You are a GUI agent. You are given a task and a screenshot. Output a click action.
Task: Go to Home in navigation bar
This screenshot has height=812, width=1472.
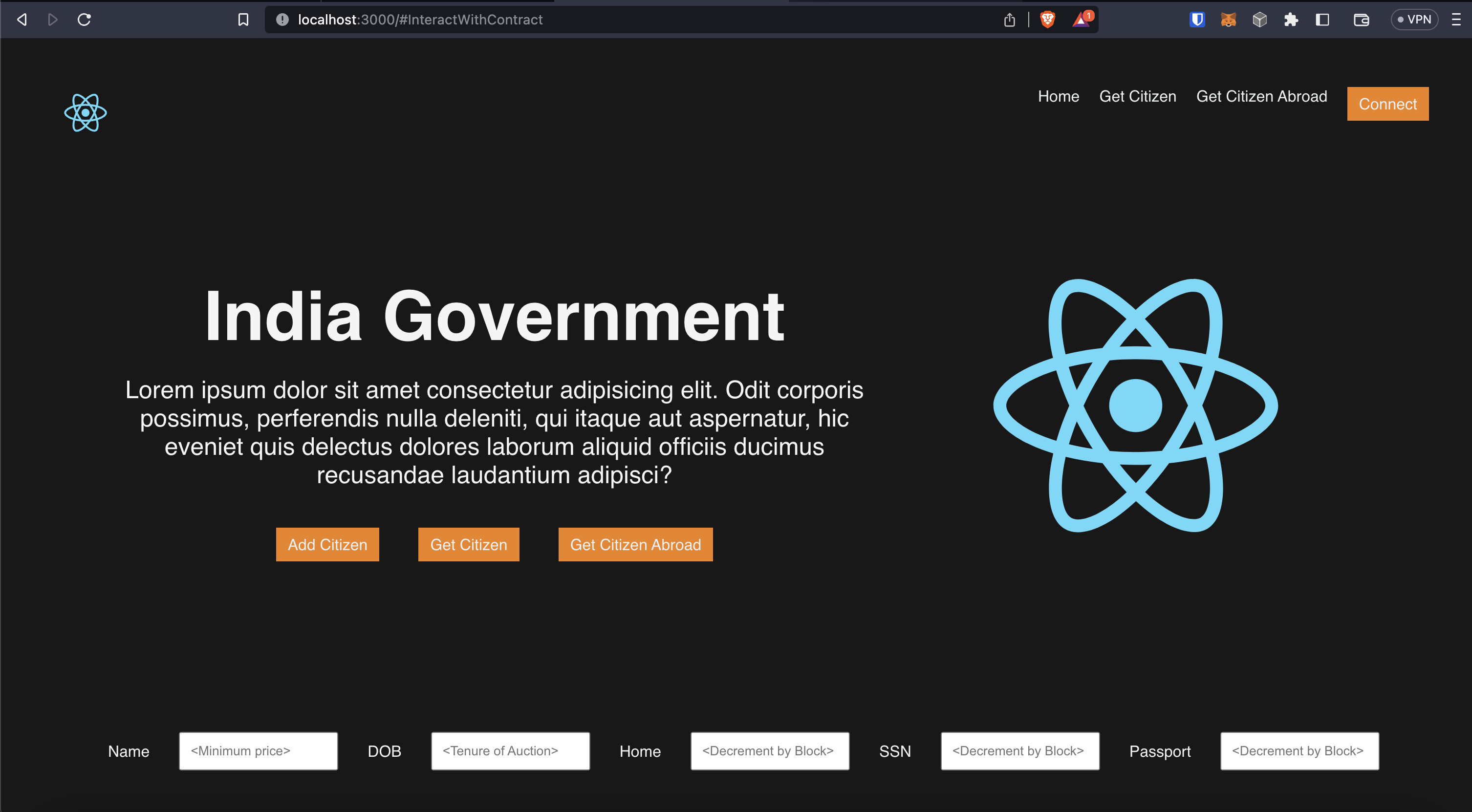coord(1058,96)
